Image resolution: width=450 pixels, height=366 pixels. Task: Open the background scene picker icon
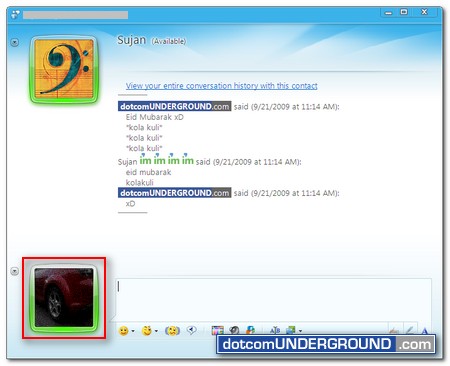click(x=291, y=330)
